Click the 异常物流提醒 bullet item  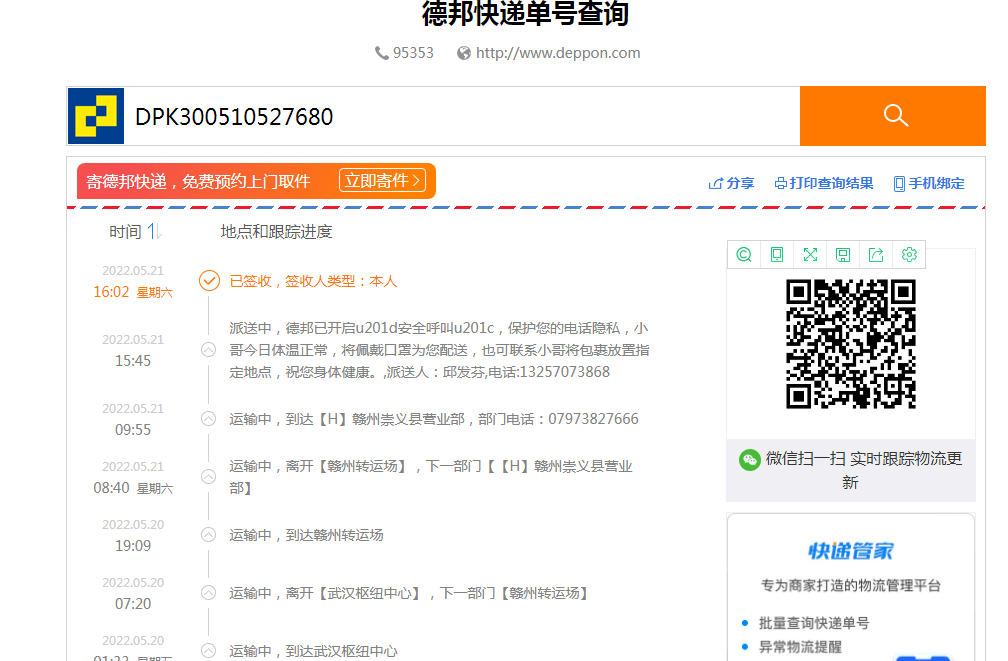800,647
